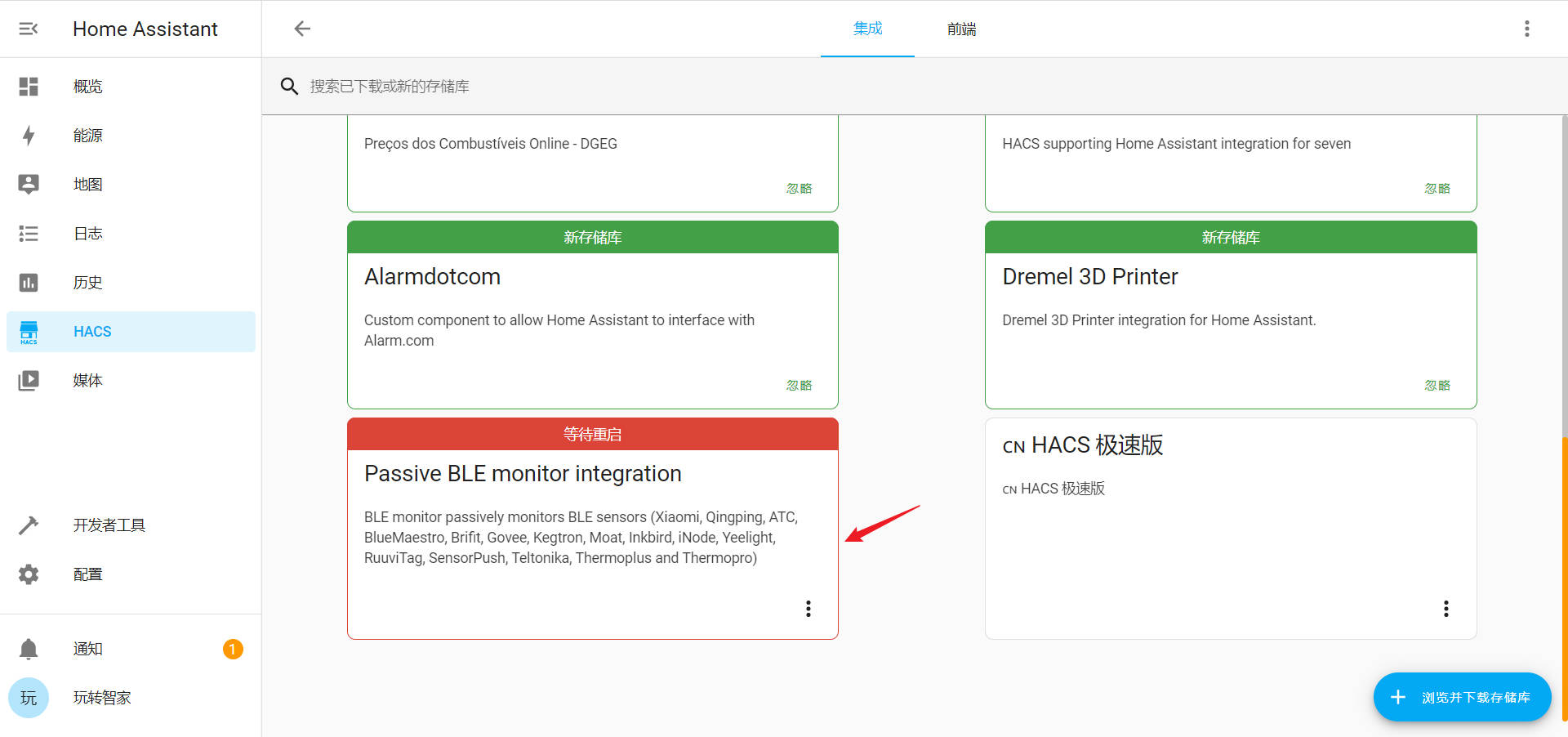This screenshot has width=1568, height=737.
Task: Open the Passive BLE monitor card three-dot menu
Action: coord(808,609)
